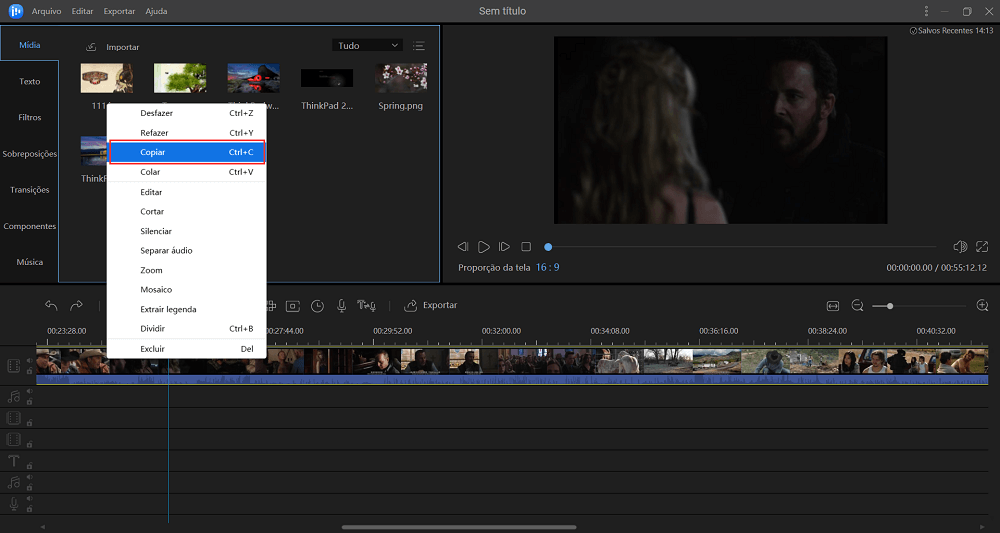Click the text track T icon
The height and width of the screenshot is (533, 1000).
point(13,461)
